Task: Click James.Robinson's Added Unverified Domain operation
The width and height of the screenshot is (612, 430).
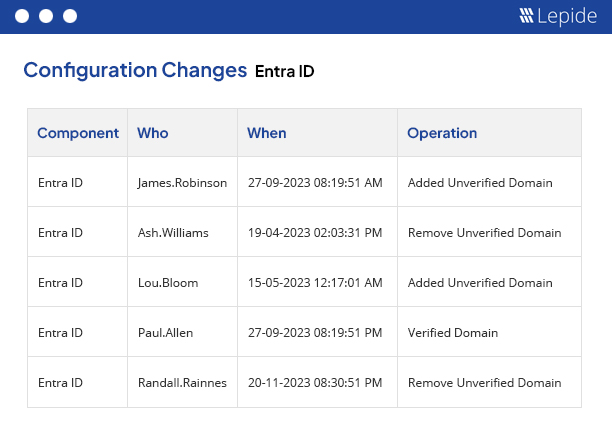Action: coord(480,183)
